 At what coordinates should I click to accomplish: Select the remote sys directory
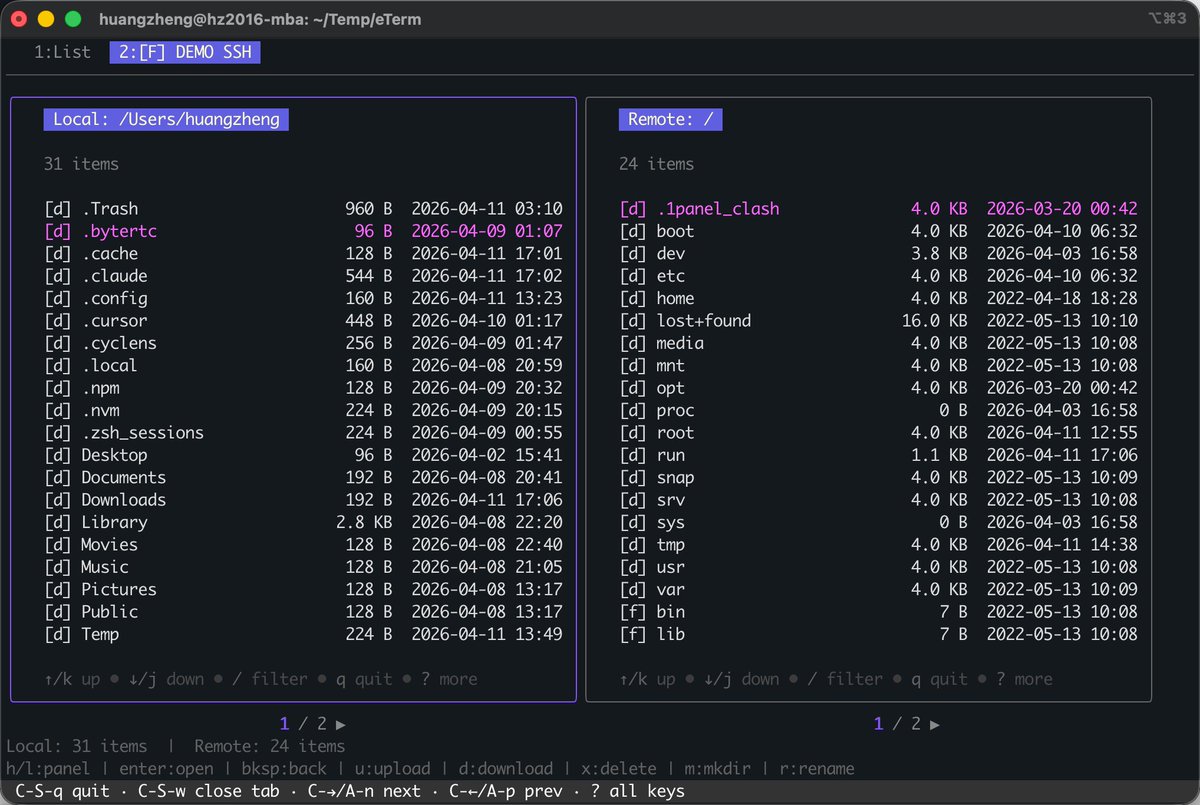pyautogui.click(x=878, y=522)
